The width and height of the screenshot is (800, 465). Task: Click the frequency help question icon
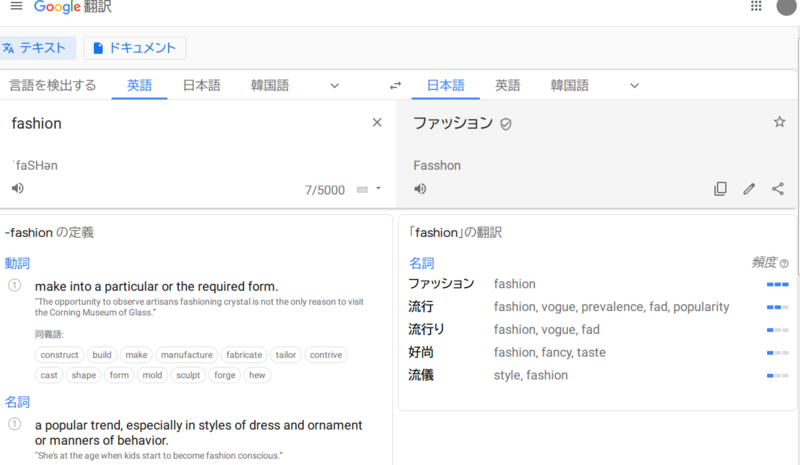pos(784,263)
